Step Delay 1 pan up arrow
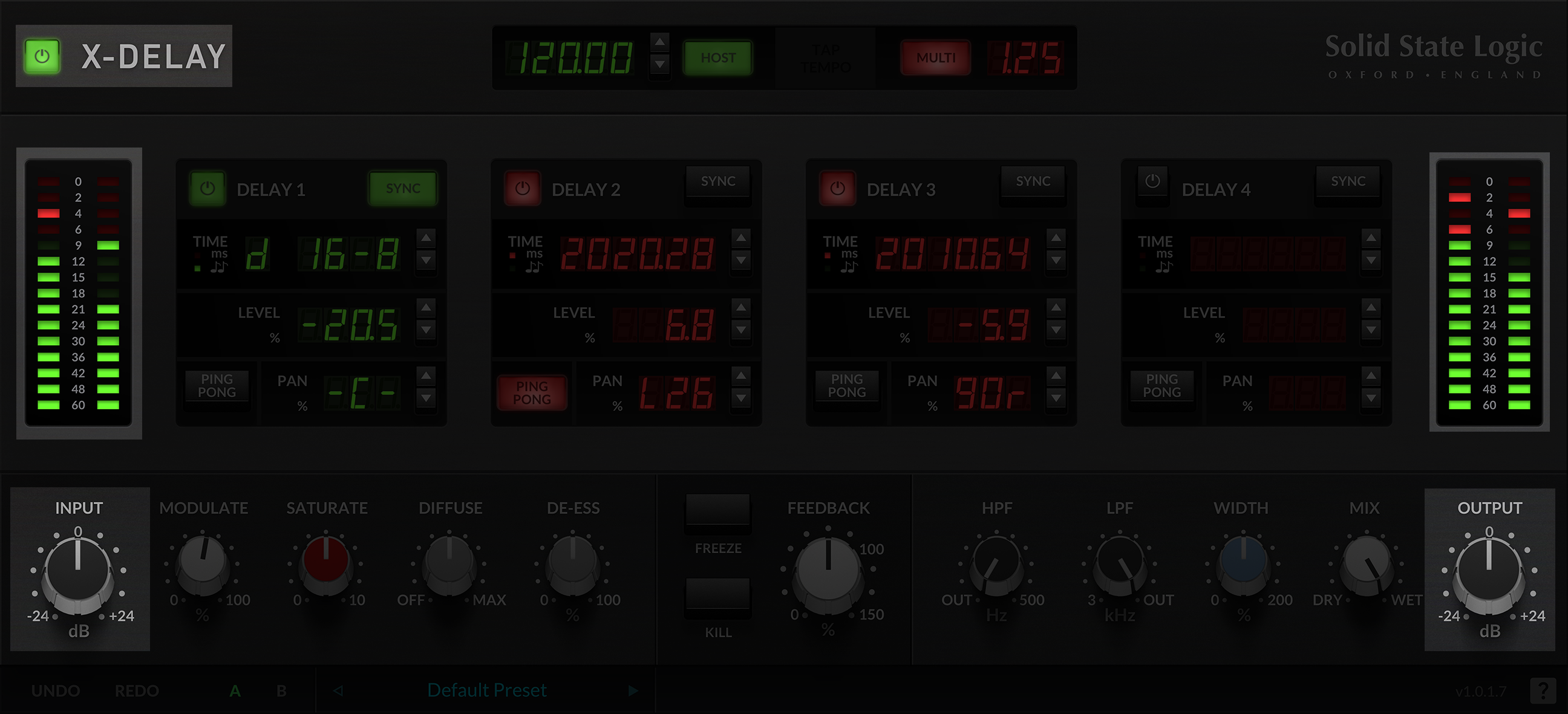 point(426,376)
